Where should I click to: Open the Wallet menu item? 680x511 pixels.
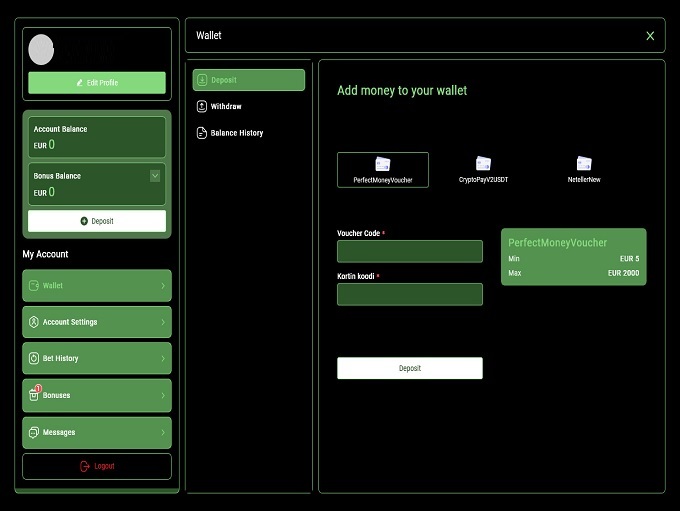tap(97, 286)
